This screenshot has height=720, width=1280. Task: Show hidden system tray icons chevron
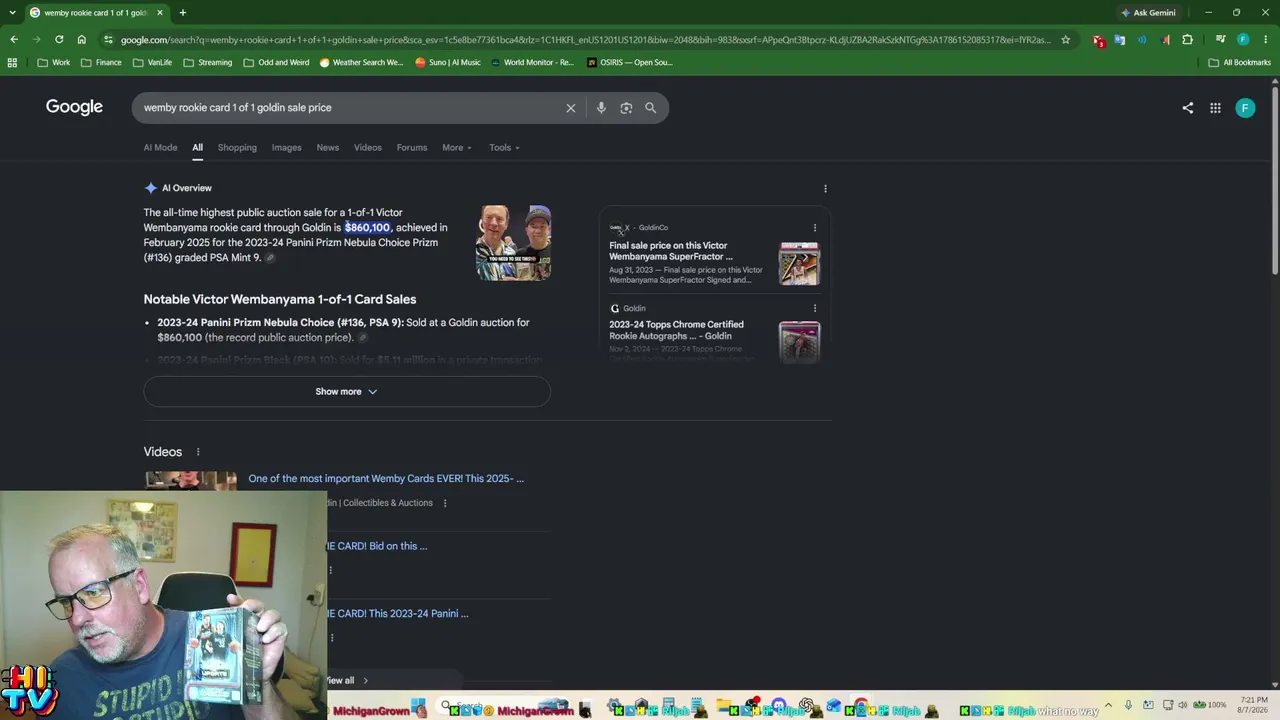pos(1107,706)
